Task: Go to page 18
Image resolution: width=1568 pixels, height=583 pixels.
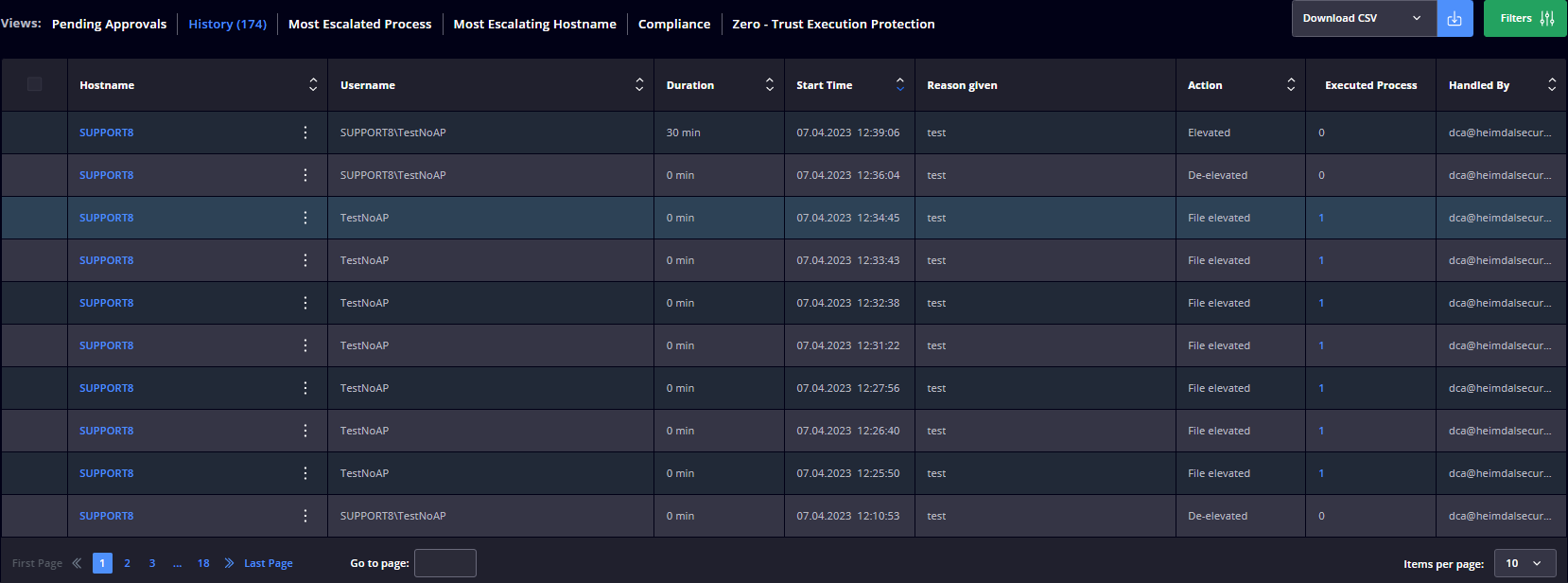Action: click(x=203, y=563)
